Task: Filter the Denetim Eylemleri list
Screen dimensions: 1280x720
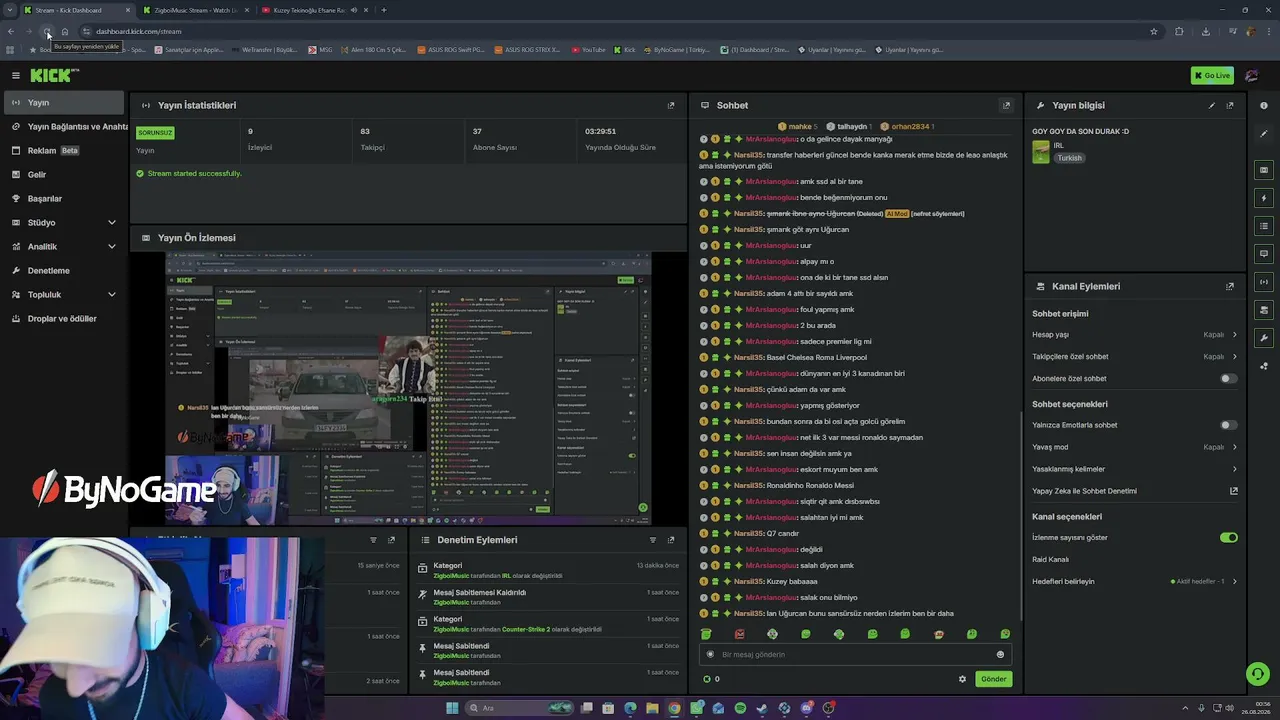Action: 653,540
